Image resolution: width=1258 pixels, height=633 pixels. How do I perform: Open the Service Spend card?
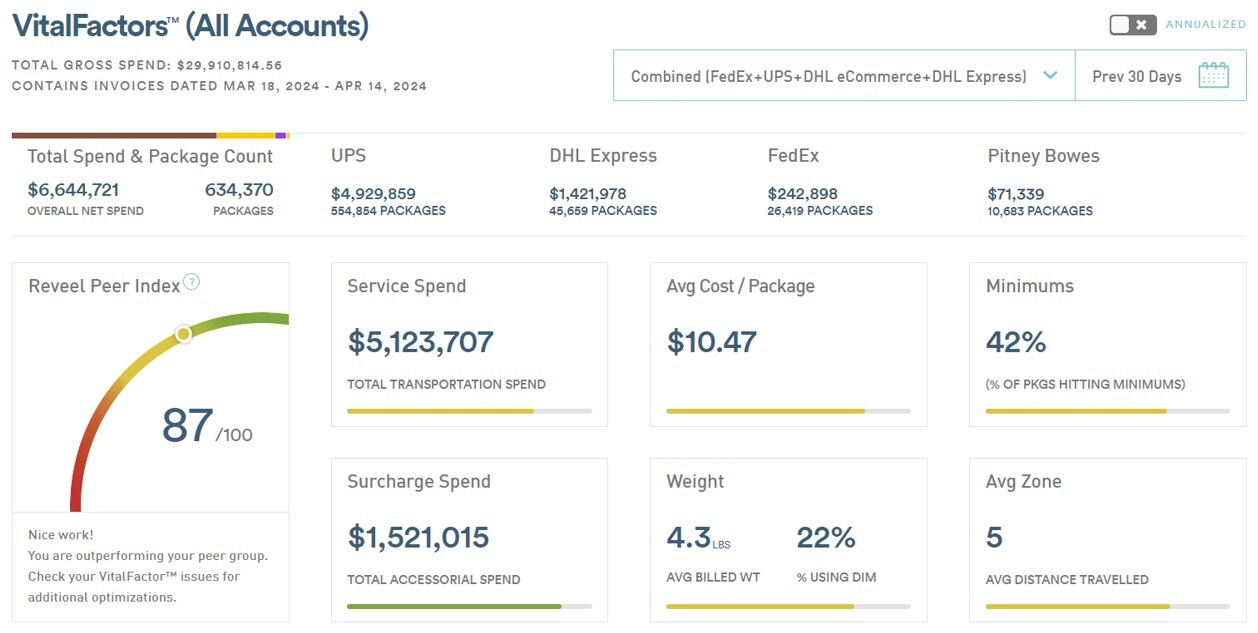click(x=469, y=345)
